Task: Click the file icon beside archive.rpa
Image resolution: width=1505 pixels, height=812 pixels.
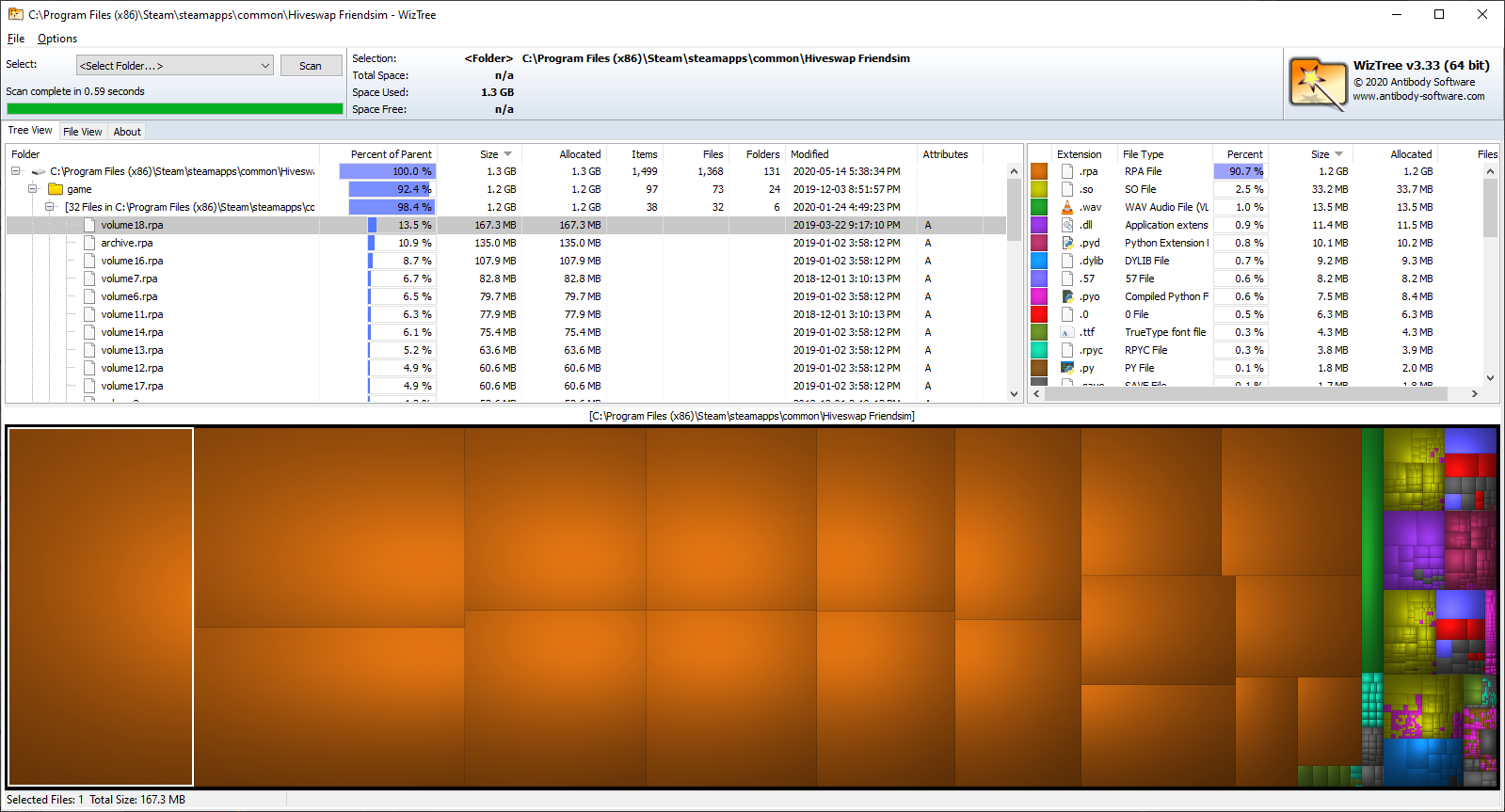Action: [x=89, y=243]
